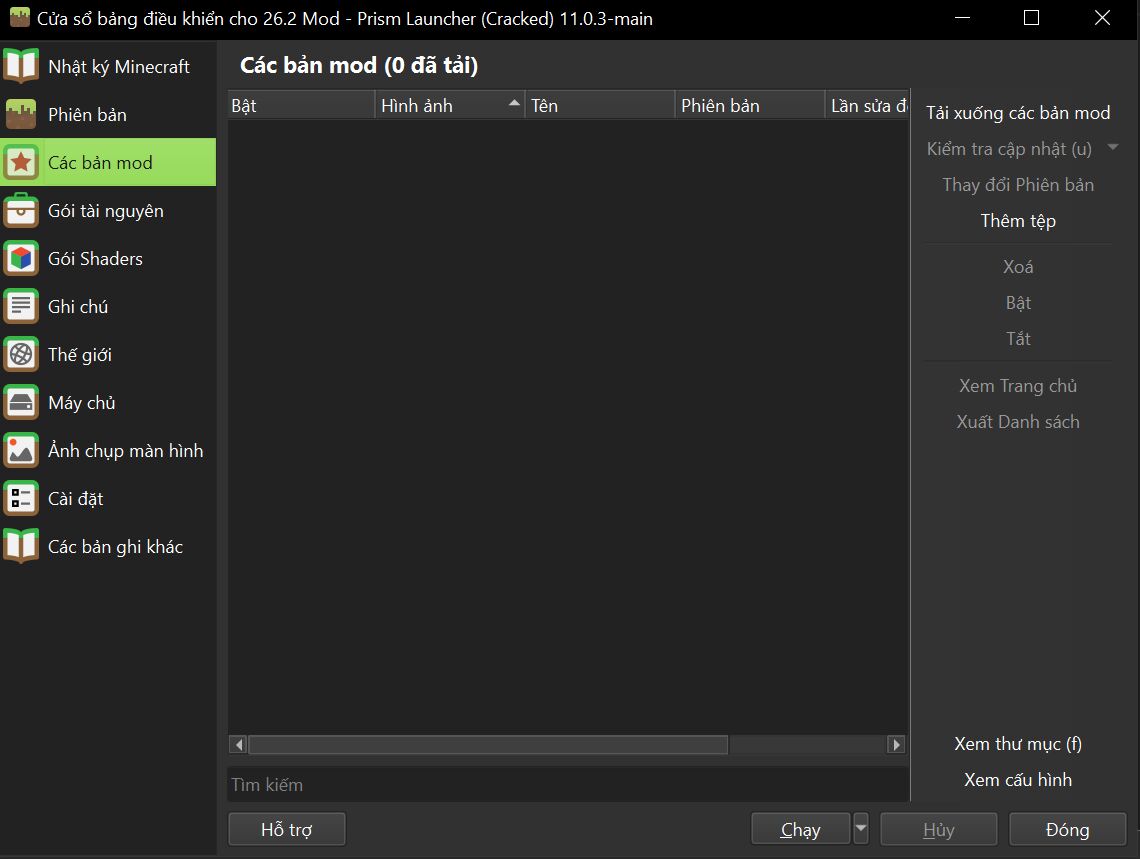Open Các bản ghi khác page label
Image resolution: width=1140 pixels, height=859 pixels.
[x=115, y=547]
